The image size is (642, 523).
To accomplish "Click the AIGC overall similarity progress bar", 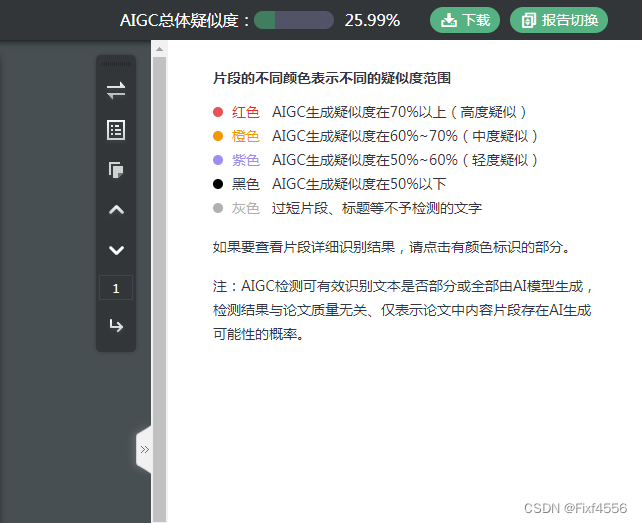I will [294, 20].
